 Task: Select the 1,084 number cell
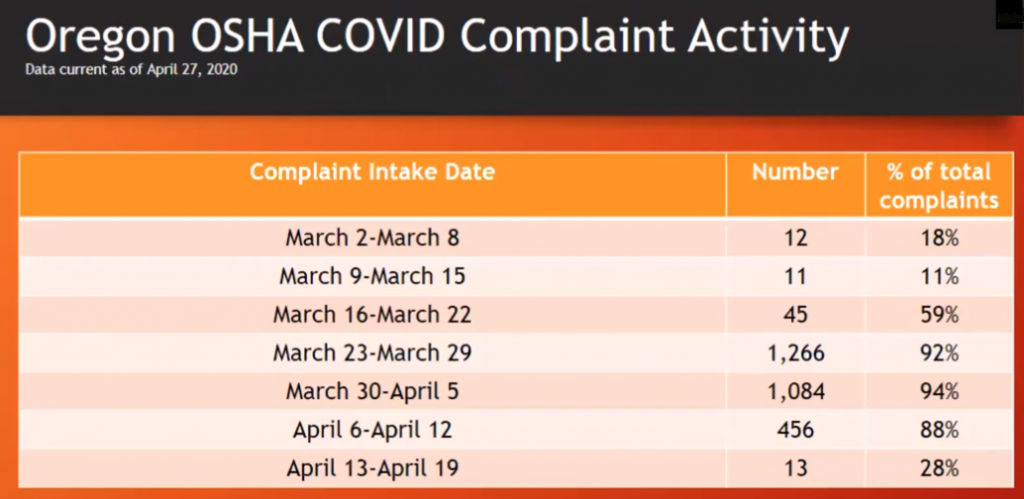tap(795, 392)
